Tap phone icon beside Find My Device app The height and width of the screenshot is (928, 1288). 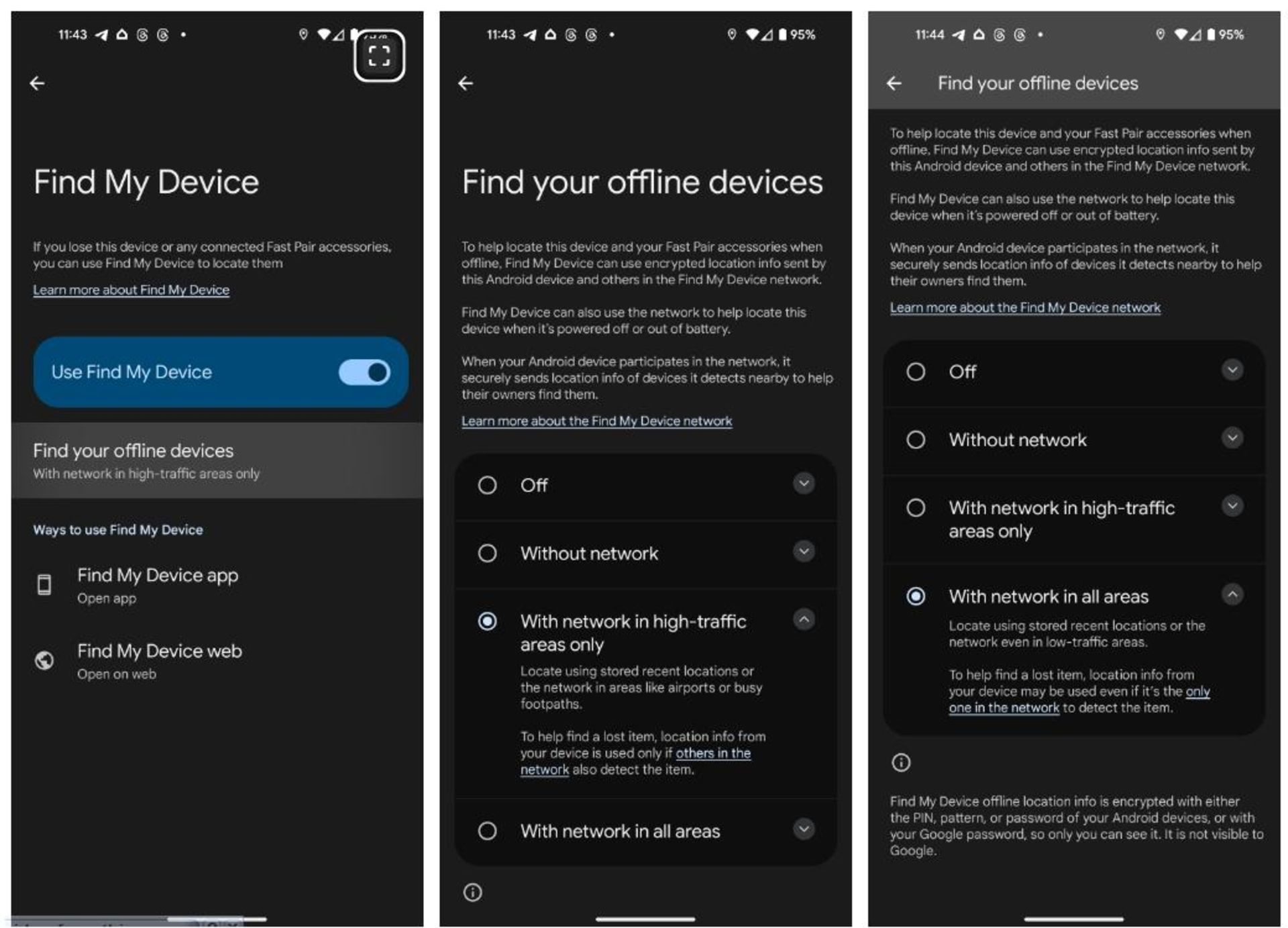[44, 584]
